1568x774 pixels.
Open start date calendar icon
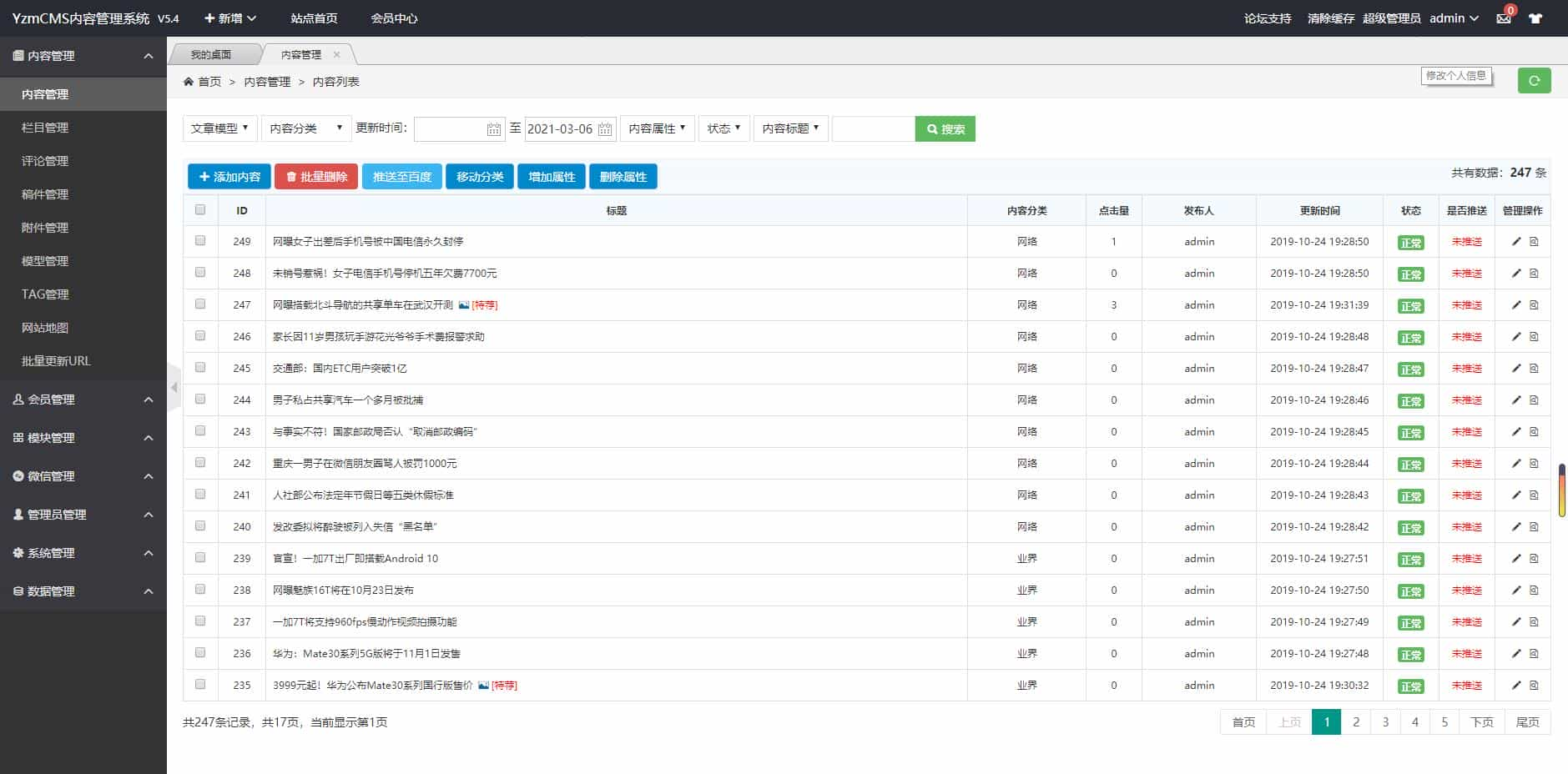pyautogui.click(x=494, y=129)
